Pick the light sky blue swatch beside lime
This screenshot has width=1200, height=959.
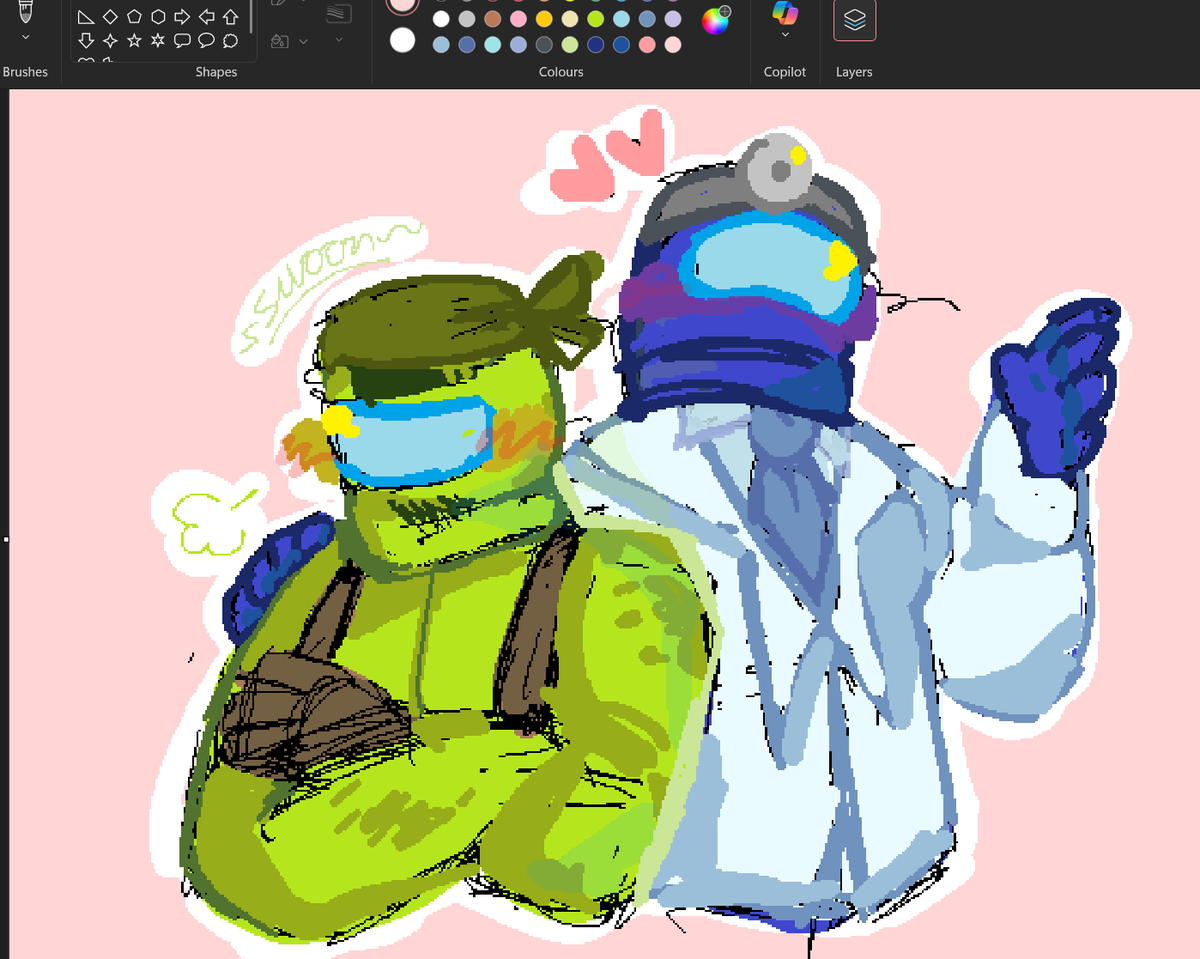(x=621, y=19)
